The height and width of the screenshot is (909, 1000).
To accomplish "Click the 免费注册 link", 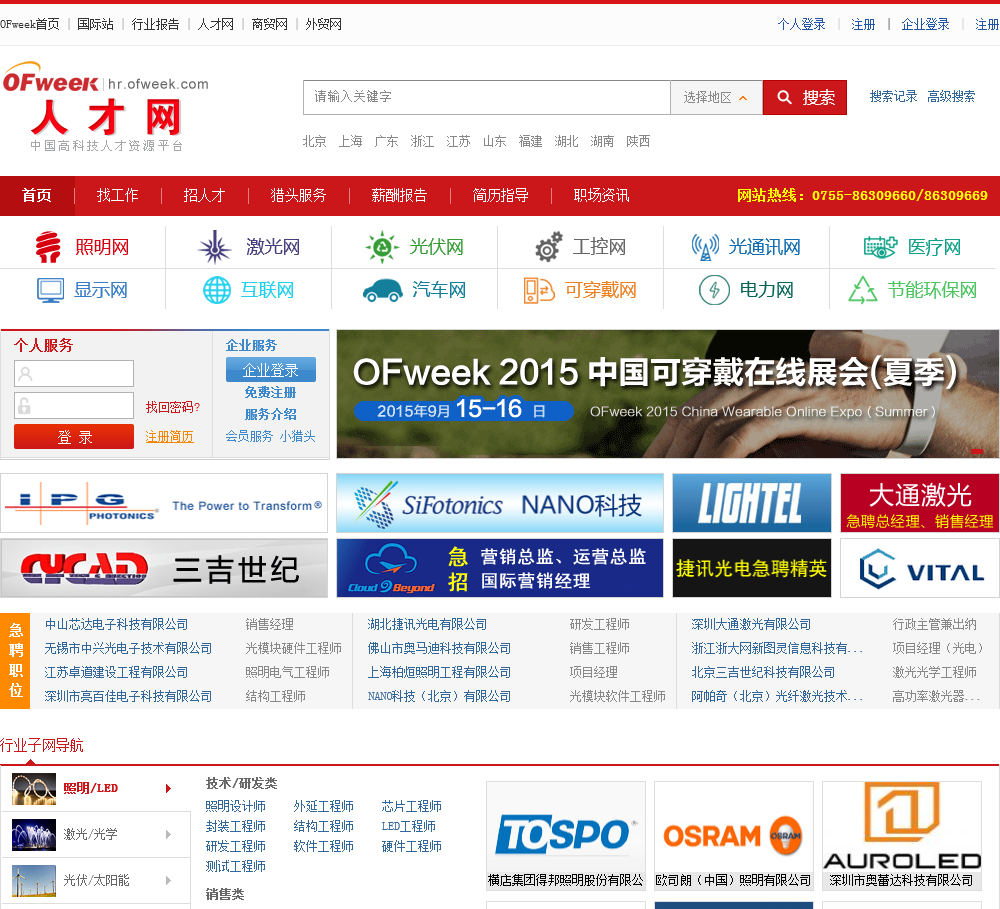I will pos(270,392).
